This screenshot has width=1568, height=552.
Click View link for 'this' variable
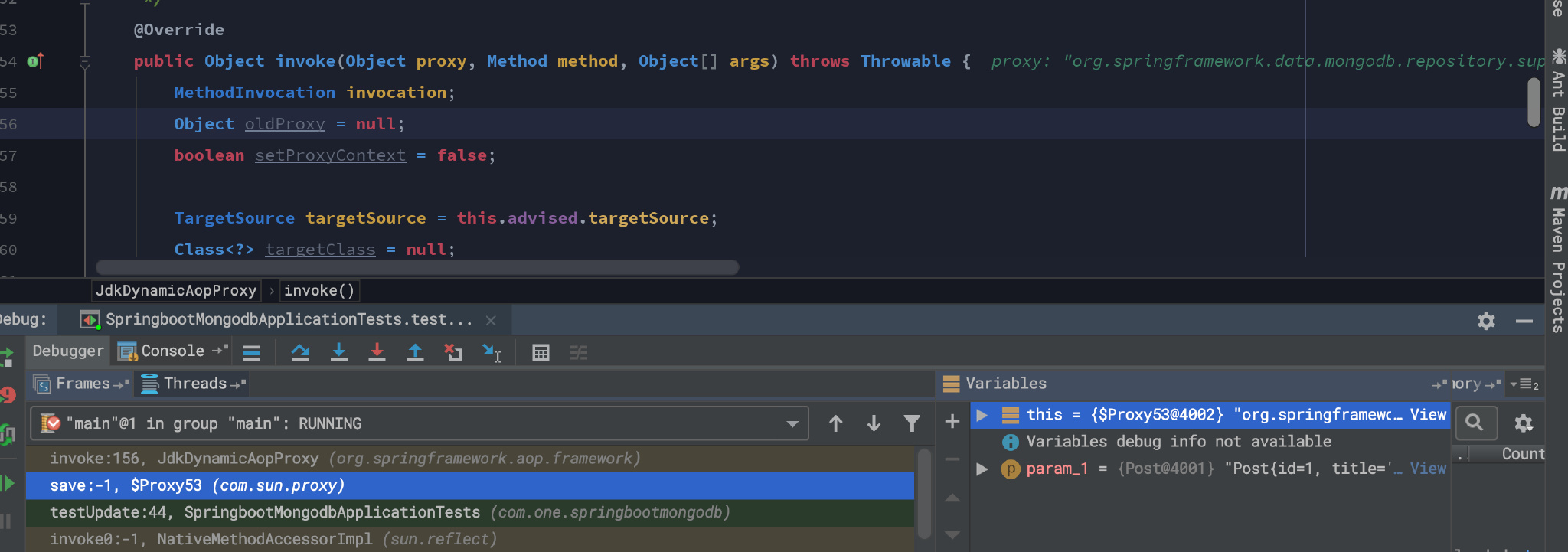(1428, 415)
